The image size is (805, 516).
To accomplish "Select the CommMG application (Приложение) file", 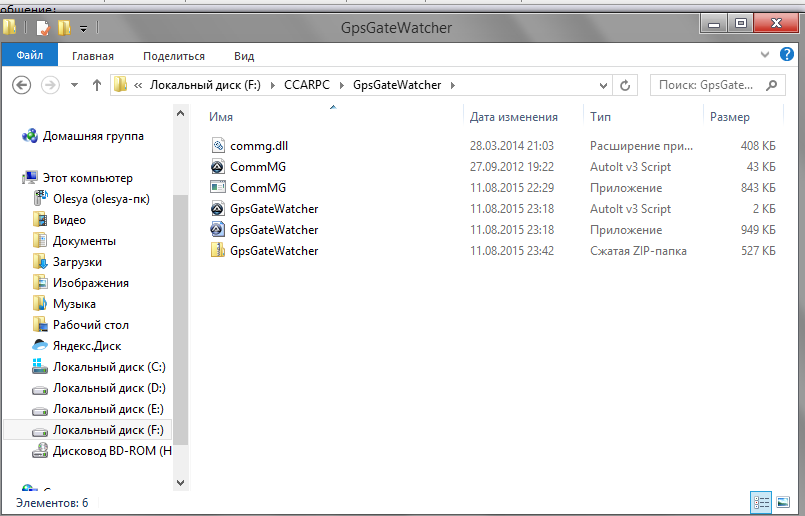I will click(258, 188).
